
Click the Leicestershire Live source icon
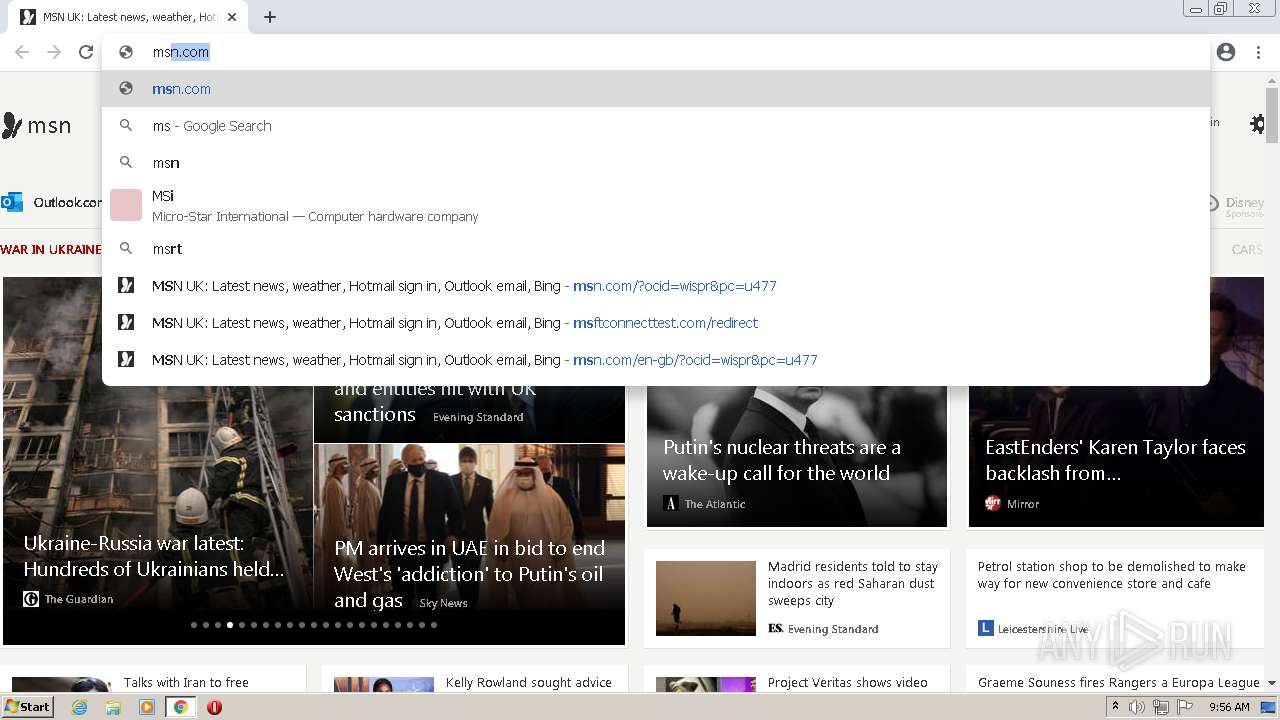click(985, 629)
